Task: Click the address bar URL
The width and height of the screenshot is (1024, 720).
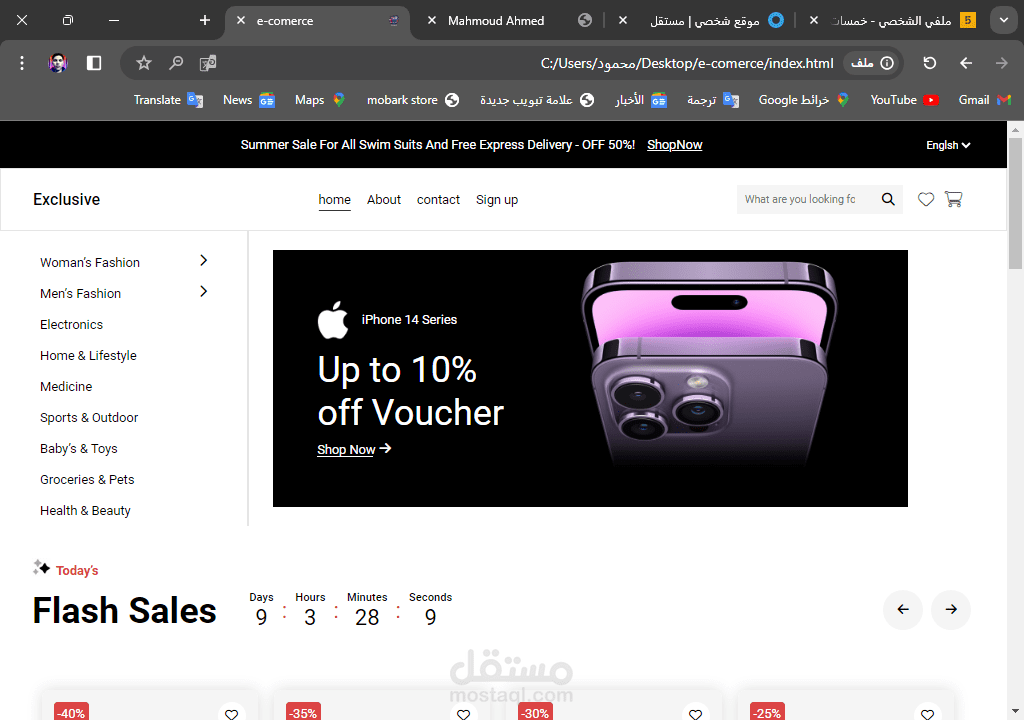Action: [x=687, y=63]
